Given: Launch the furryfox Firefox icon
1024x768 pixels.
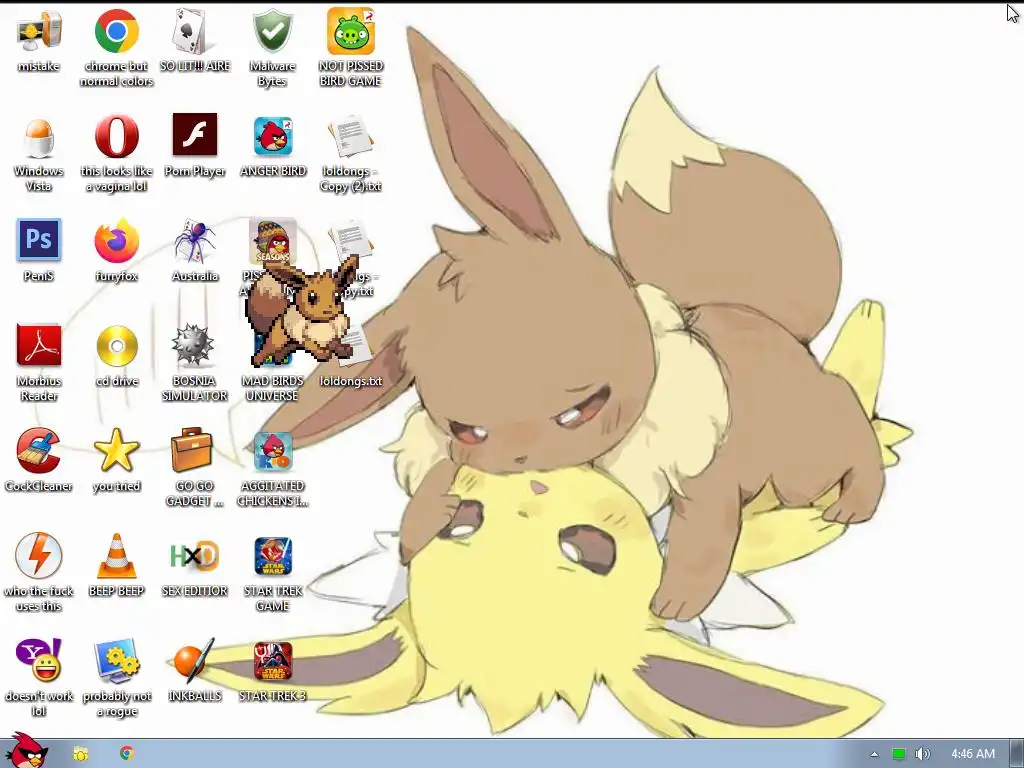Looking at the screenshot, I should [x=116, y=241].
